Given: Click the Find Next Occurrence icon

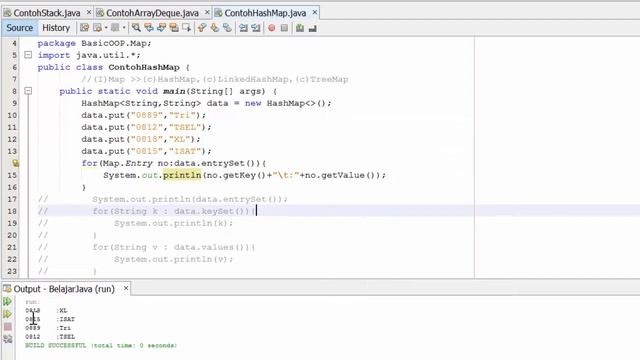Looking at the screenshot, I should point(162,28).
